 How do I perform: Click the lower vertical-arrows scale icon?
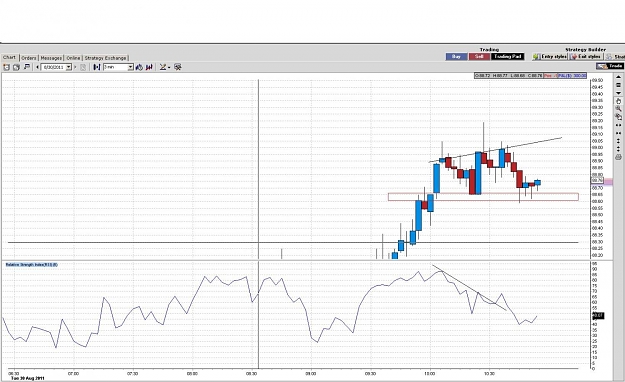pos(618,149)
